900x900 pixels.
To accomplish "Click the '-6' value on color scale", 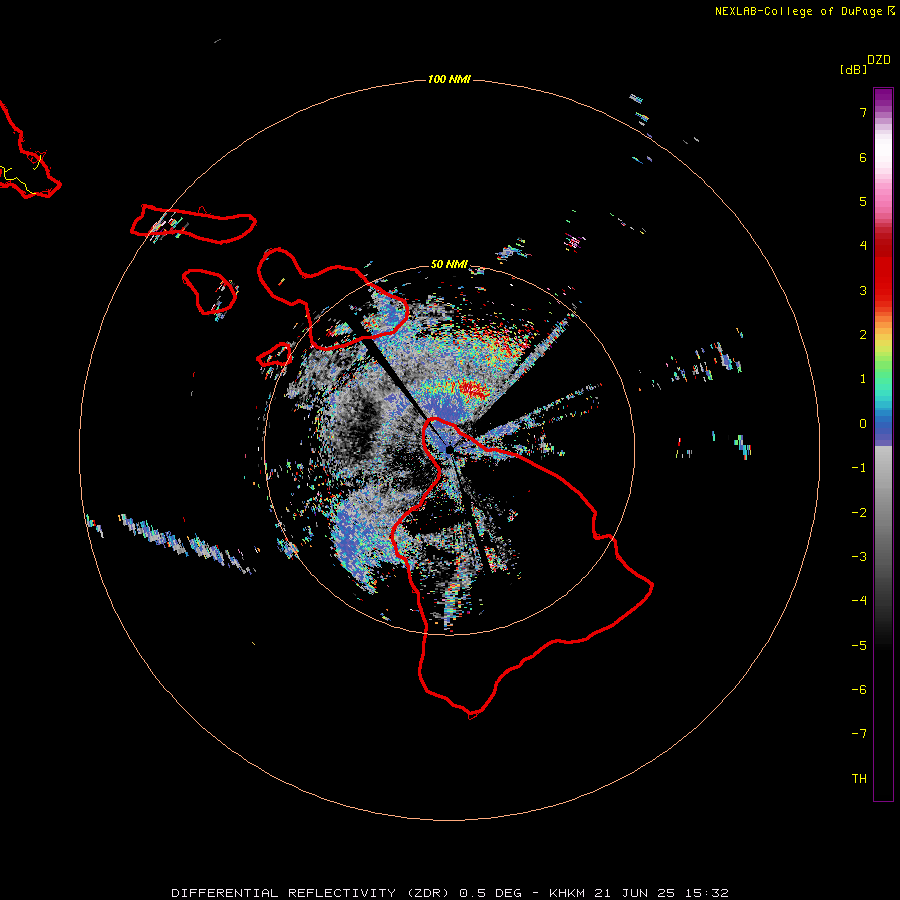I will pos(859,690).
